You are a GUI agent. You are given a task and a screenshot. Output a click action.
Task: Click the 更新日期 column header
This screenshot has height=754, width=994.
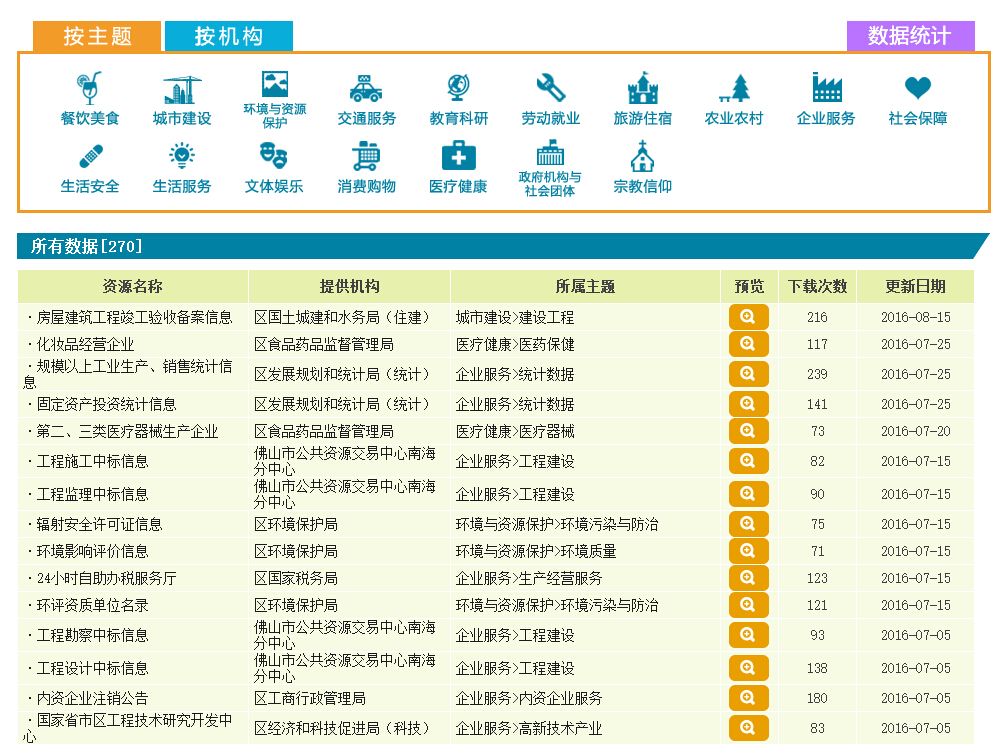(x=915, y=287)
